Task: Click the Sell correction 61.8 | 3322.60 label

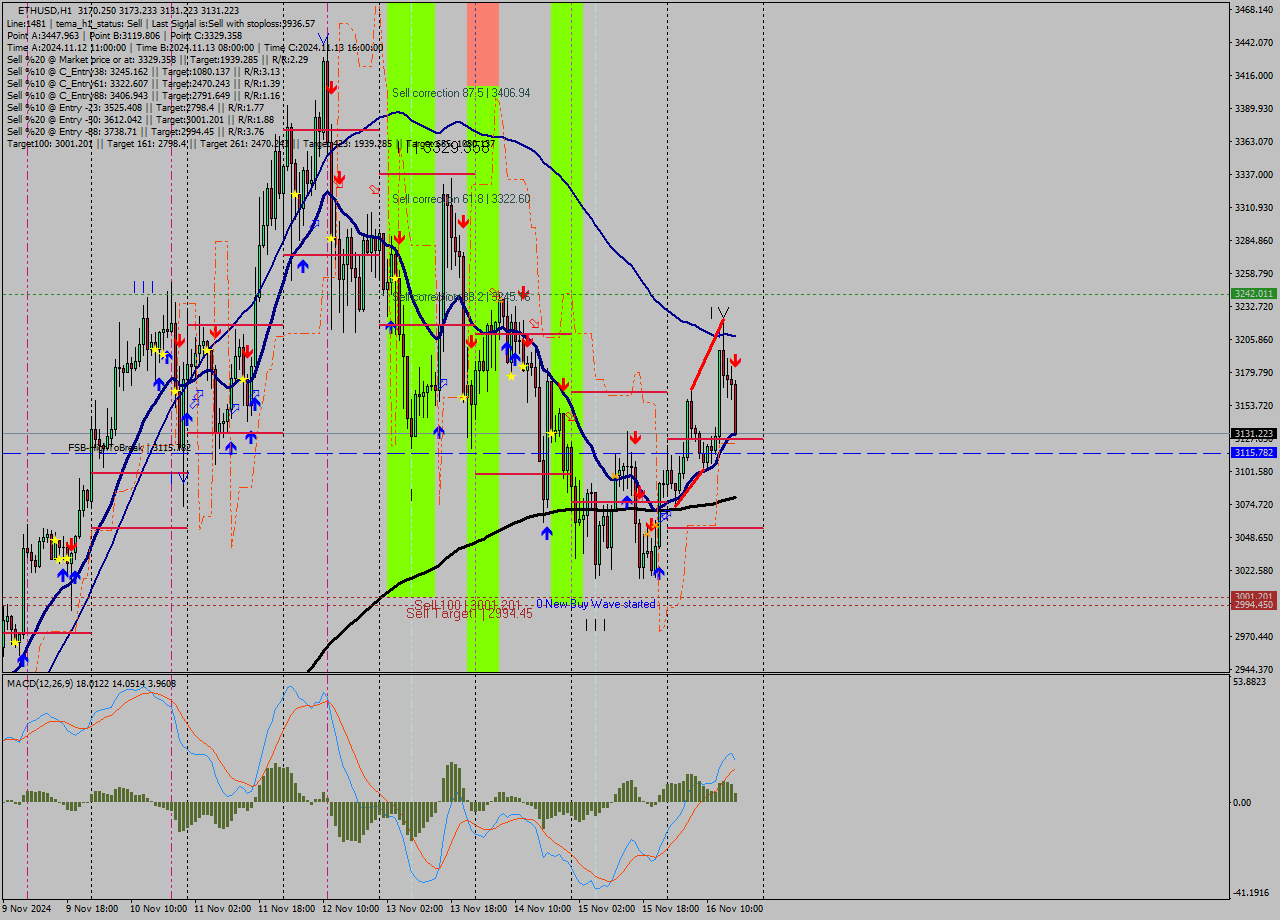Action: pyautogui.click(x=461, y=199)
